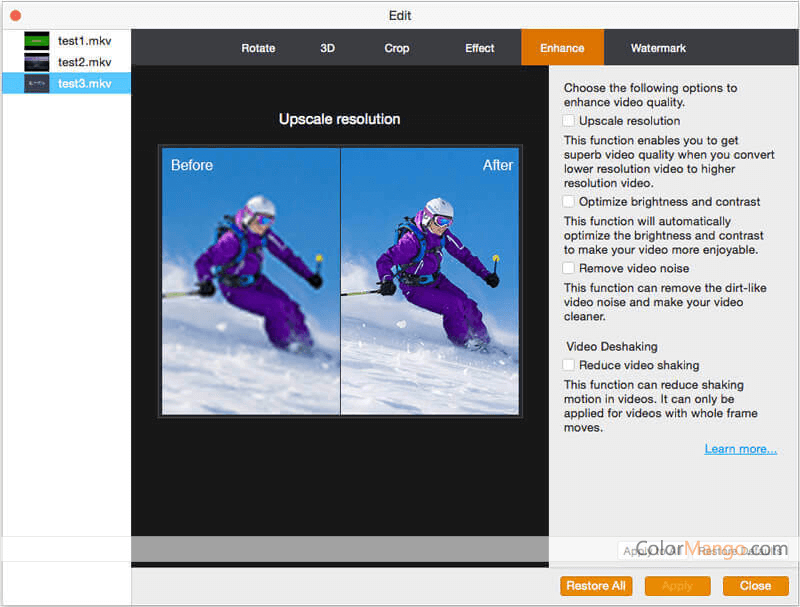Select the test1.mkv video thumbnail

(x=37, y=41)
